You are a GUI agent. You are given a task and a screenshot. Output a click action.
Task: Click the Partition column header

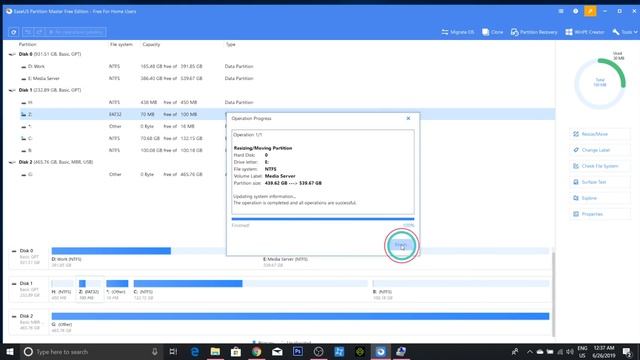point(27,44)
